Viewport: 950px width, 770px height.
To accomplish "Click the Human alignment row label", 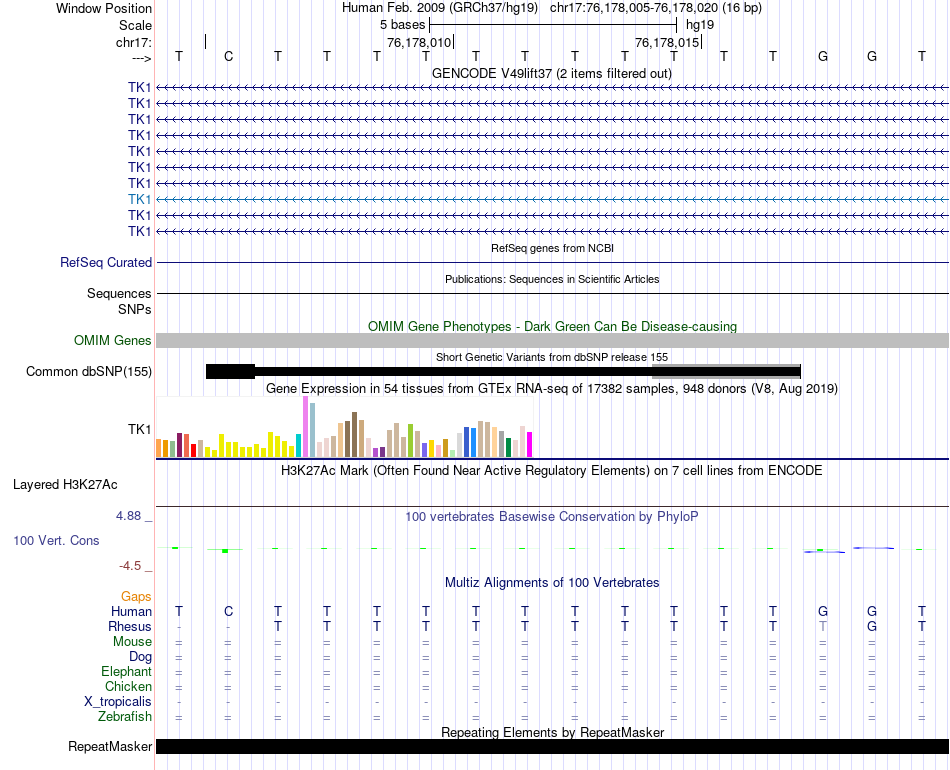I will coord(131,611).
